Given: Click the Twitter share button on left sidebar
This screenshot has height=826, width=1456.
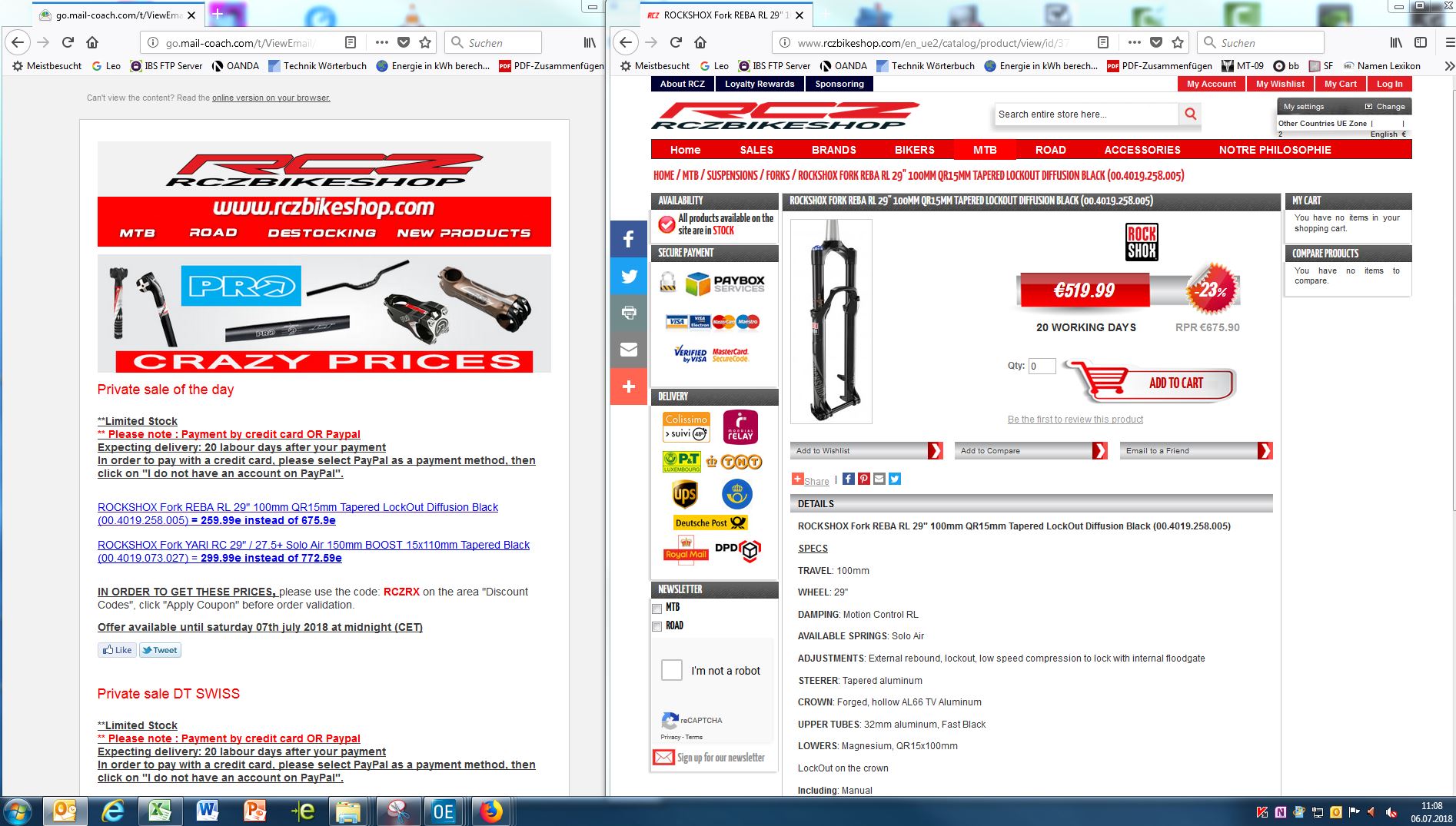Looking at the screenshot, I should [629, 276].
